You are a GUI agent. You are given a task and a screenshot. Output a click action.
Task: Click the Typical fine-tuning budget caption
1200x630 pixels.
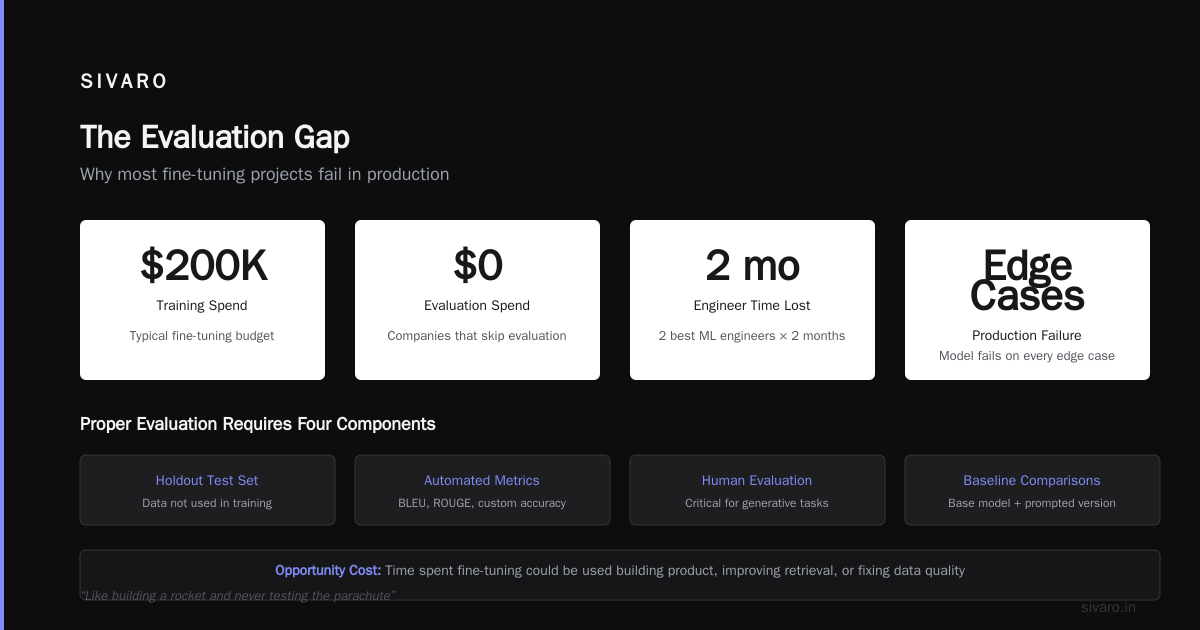point(202,336)
